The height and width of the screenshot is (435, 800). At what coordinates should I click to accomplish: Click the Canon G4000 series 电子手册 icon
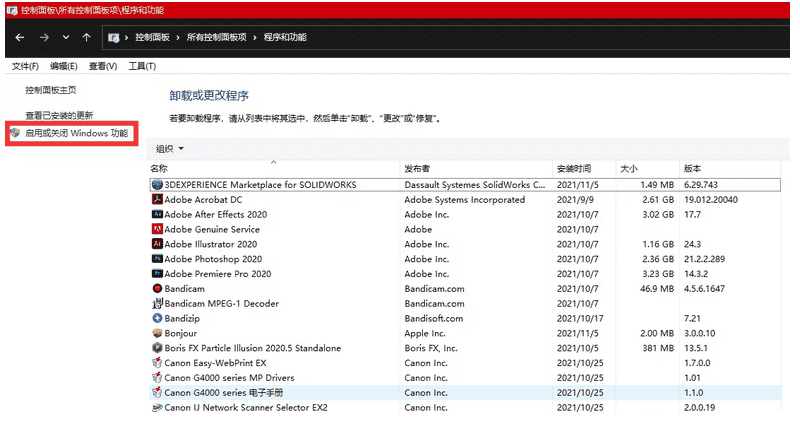pos(157,392)
